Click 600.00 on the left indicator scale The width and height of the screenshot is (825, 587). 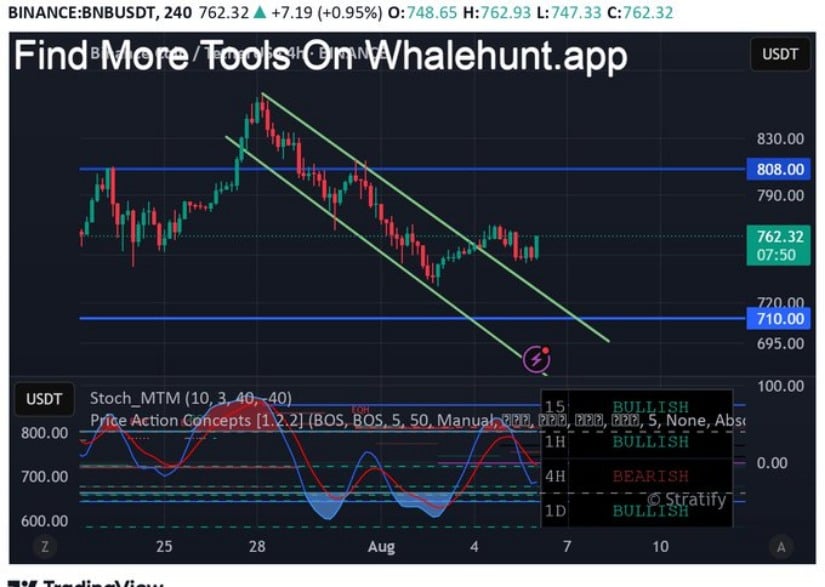coord(44,521)
